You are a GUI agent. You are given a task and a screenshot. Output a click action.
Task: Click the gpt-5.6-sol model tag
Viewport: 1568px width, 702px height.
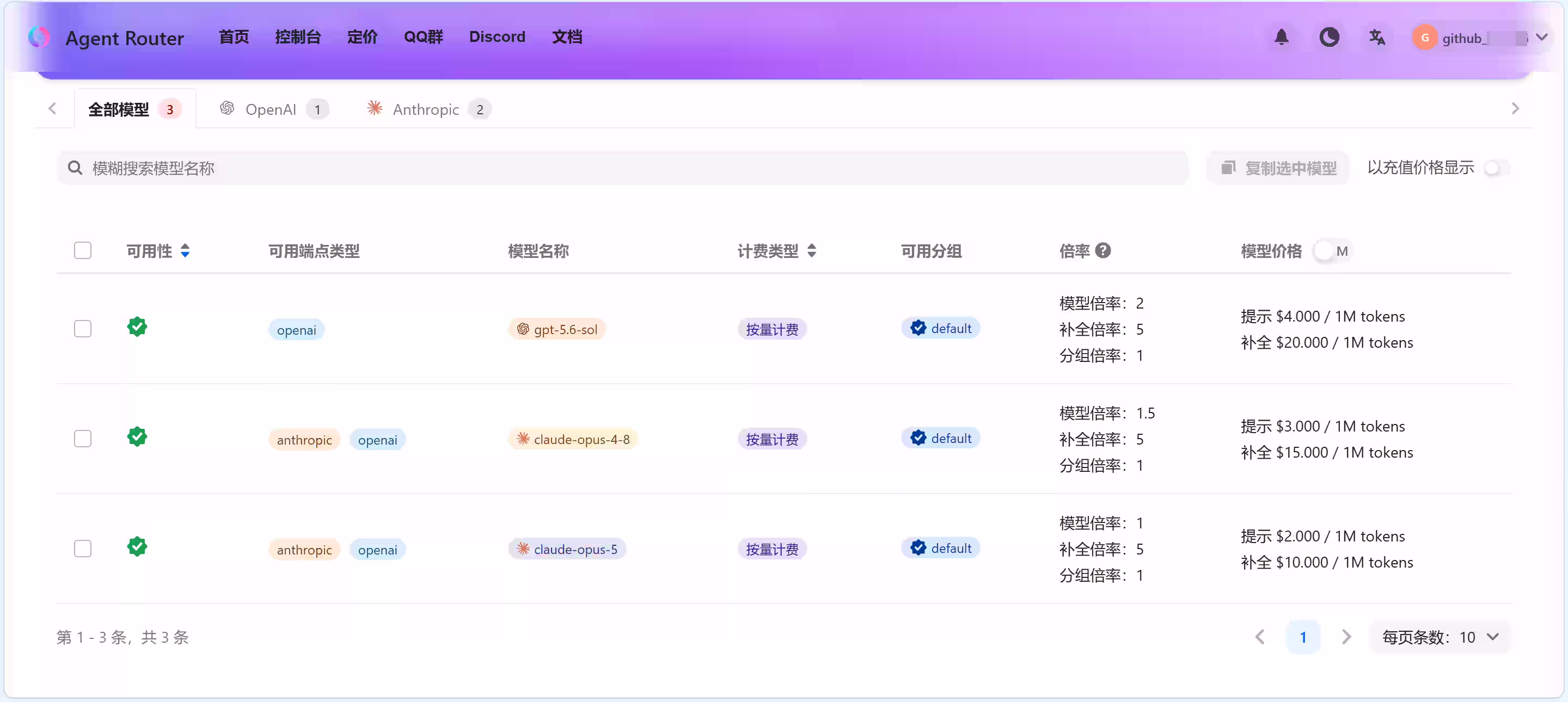tap(557, 329)
